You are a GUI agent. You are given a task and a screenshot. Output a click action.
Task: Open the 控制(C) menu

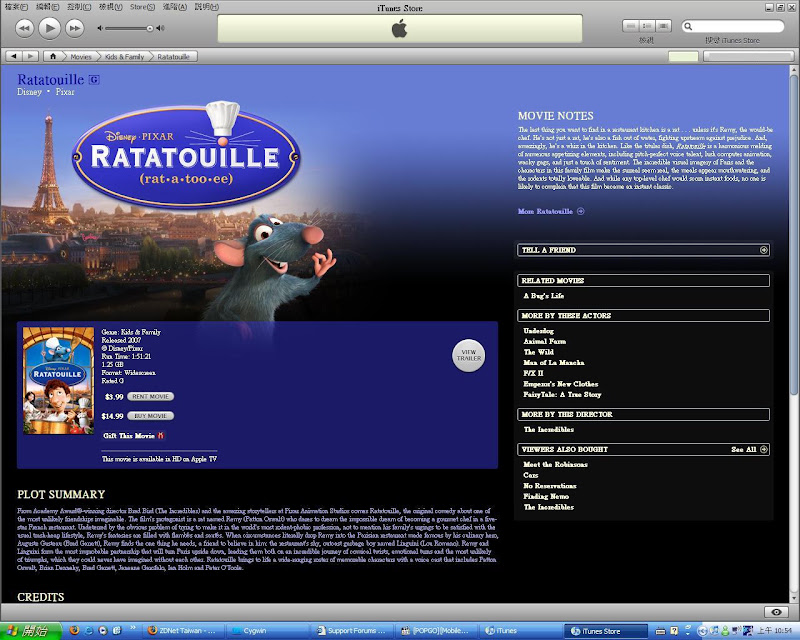pyautogui.click(x=79, y=7)
